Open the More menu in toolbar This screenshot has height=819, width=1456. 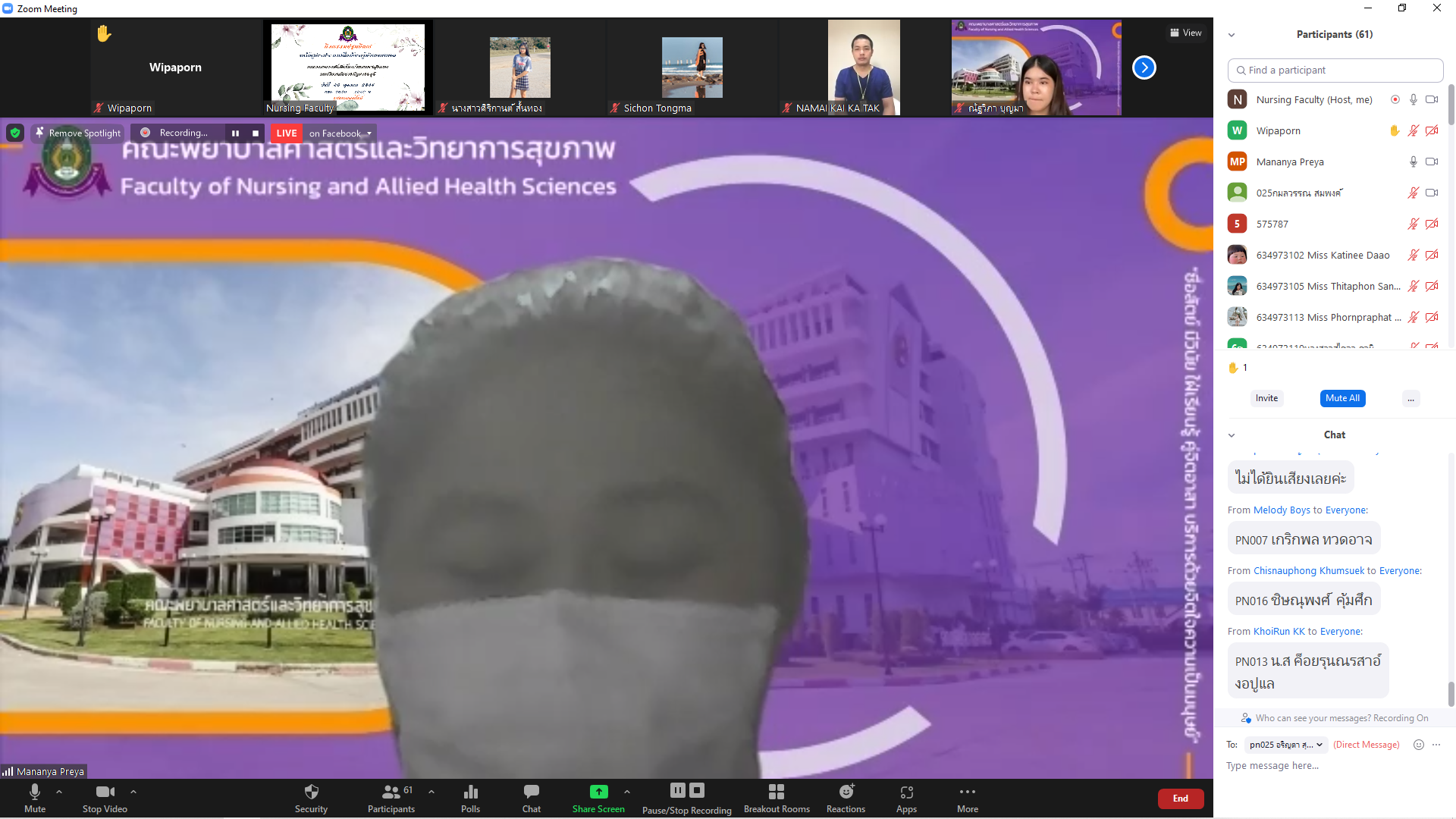pyautogui.click(x=967, y=792)
